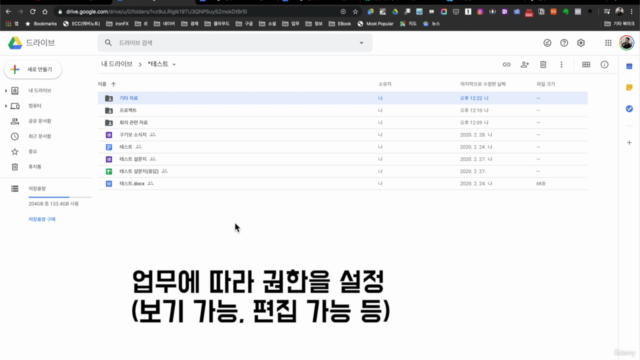Select the 회의 관련 자료 folder row
This screenshot has width=640, height=360.
342,123
